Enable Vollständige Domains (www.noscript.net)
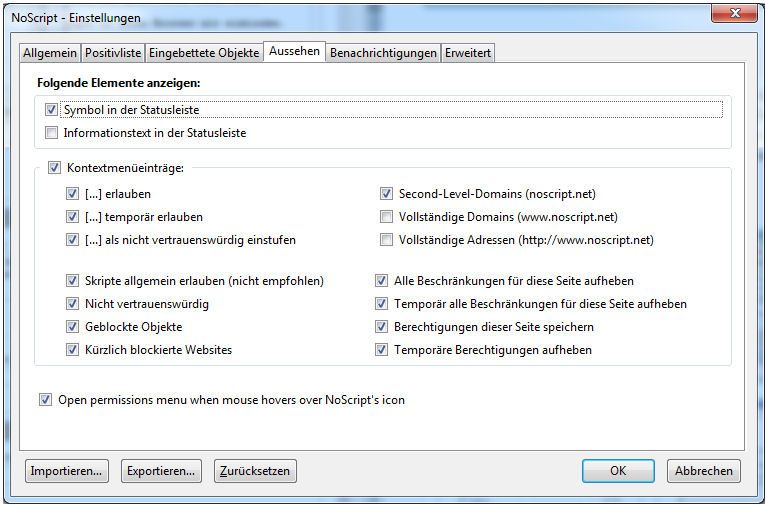Image resolution: width=765 pixels, height=505 pixels. pos(386,217)
